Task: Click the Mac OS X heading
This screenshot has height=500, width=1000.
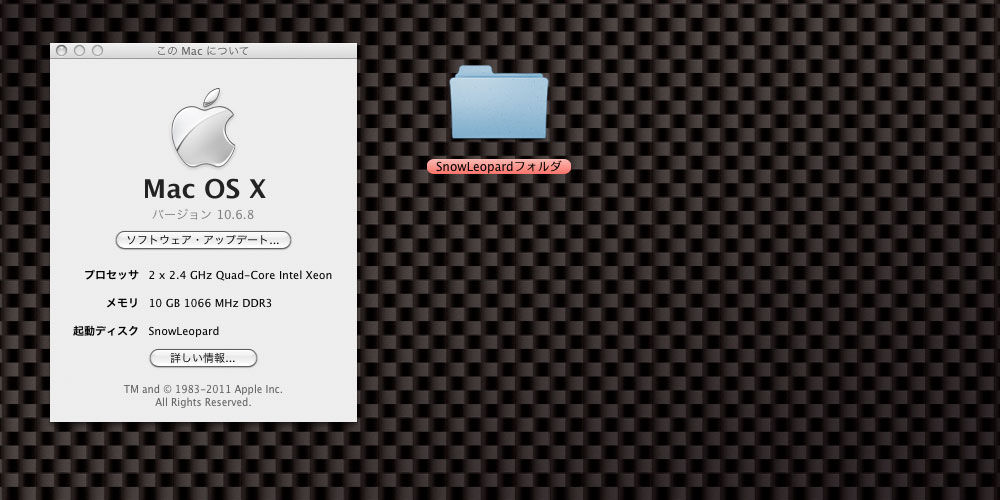Action: 204,189
